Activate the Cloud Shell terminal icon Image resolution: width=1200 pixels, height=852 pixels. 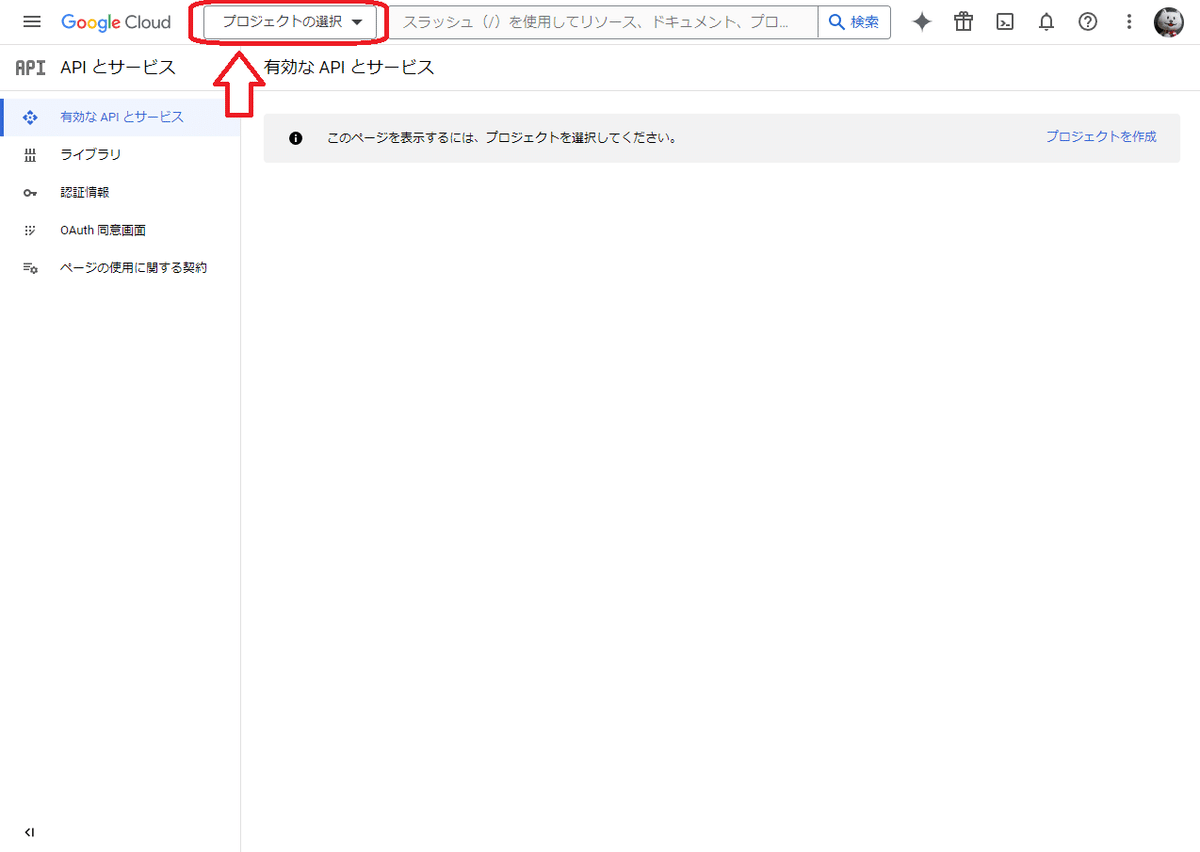pyautogui.click(x=1005, y=22)
